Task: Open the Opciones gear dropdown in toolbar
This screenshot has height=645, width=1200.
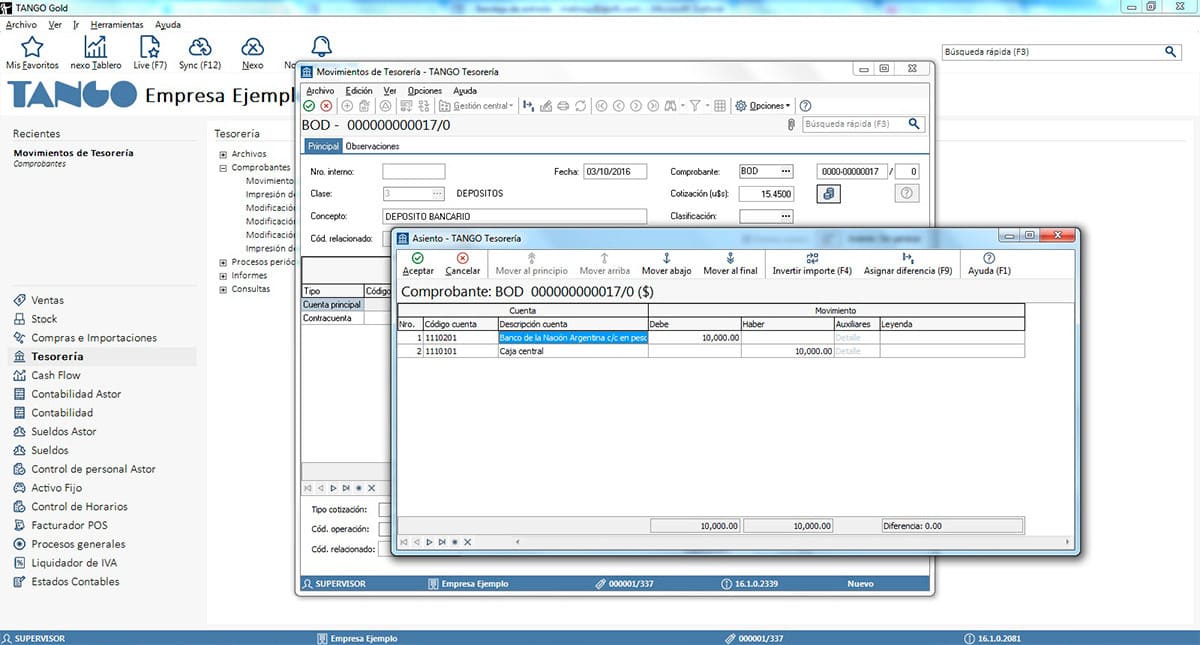Action: pyautogui.click(x=762, y=106)
